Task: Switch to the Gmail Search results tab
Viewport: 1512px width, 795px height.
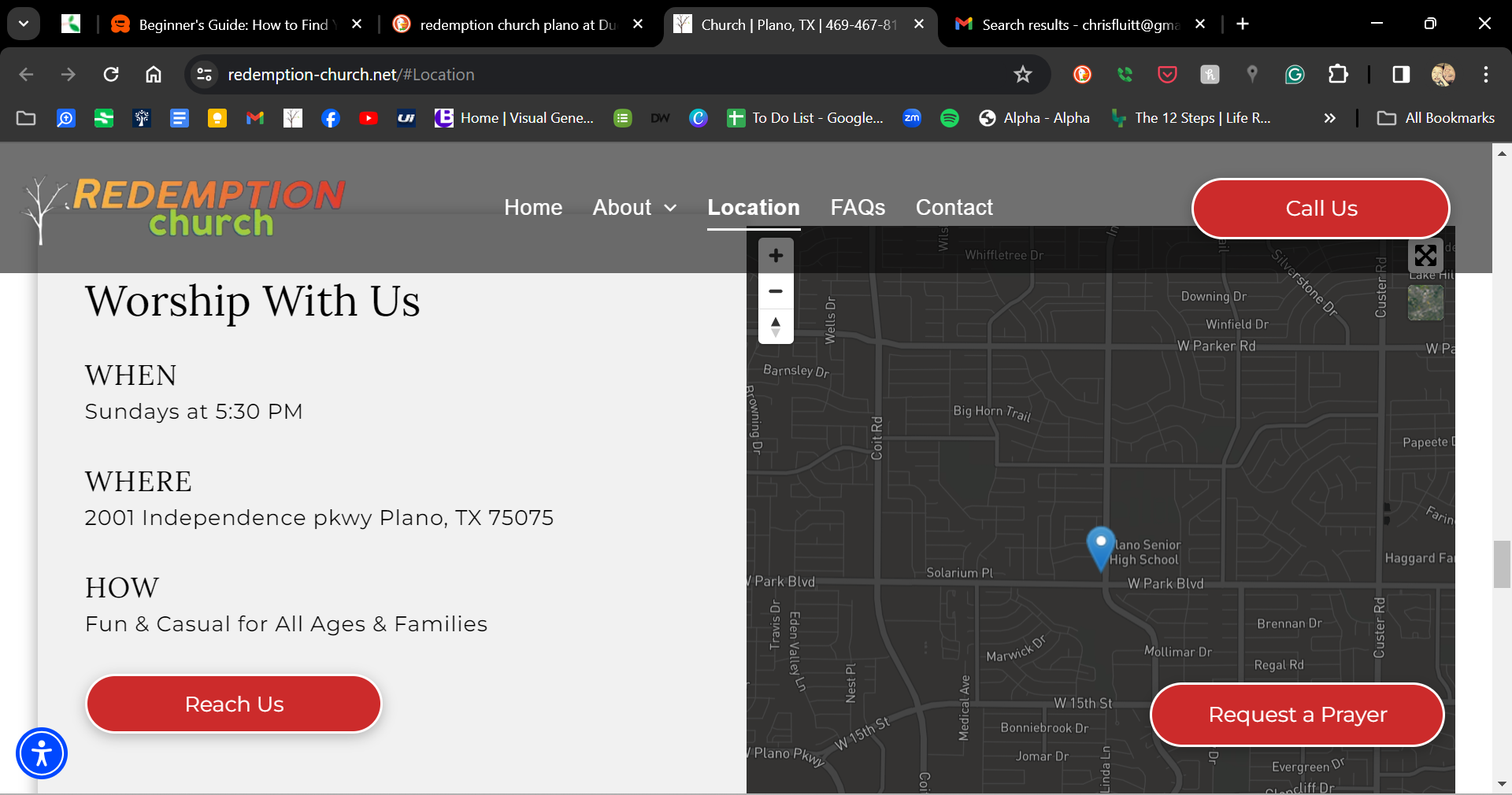Action: (x=1079, y=24)
